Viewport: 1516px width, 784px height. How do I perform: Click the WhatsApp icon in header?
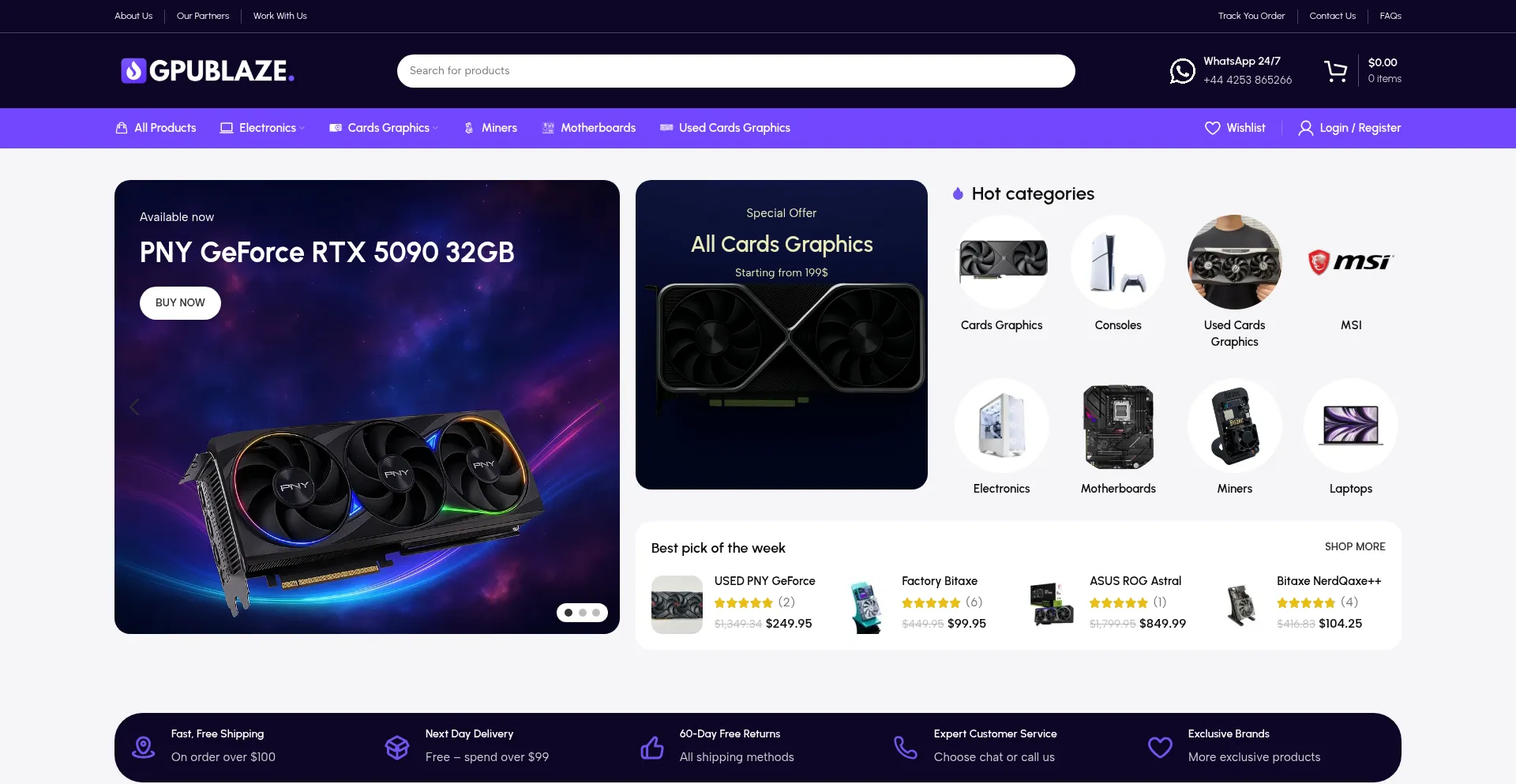(1182, 71)
